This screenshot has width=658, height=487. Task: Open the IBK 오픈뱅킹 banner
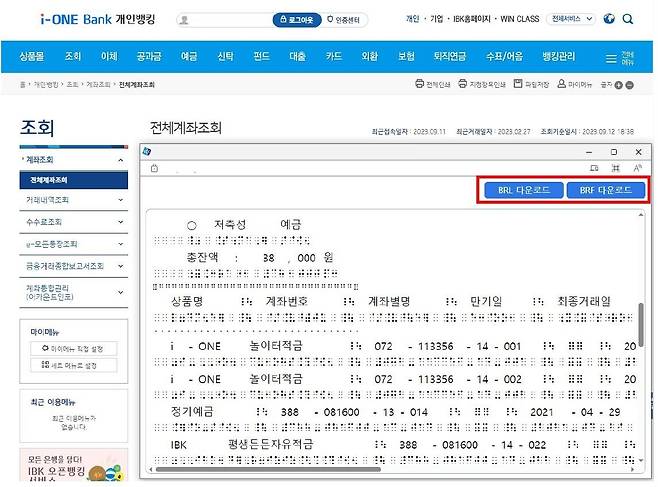[x=74, y=466]
